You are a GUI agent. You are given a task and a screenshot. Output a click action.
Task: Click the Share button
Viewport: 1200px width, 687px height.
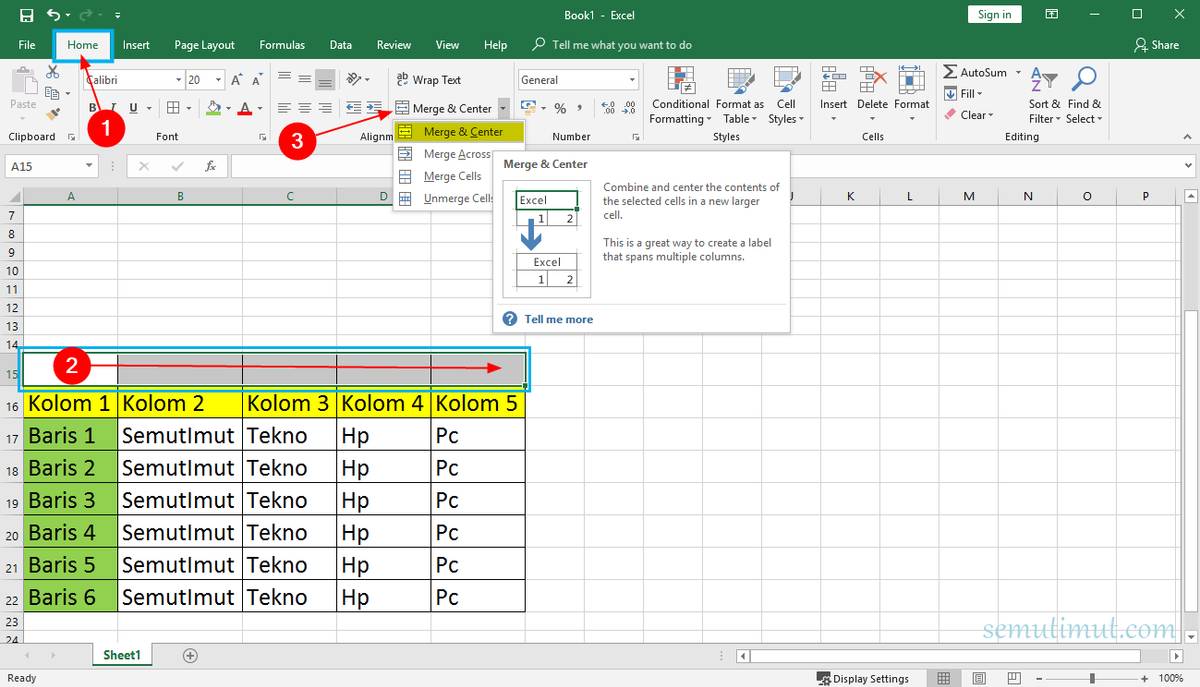(x=1157, y=45)
